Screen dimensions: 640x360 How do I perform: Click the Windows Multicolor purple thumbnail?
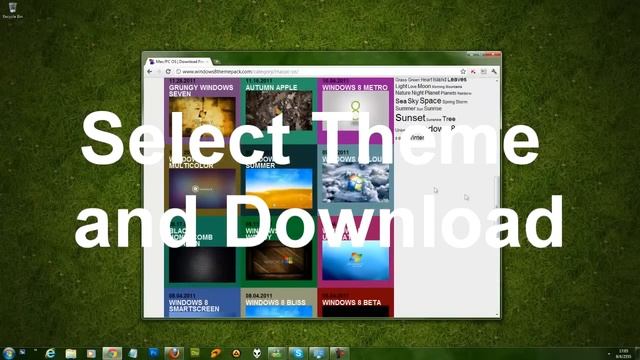(202, 189)
